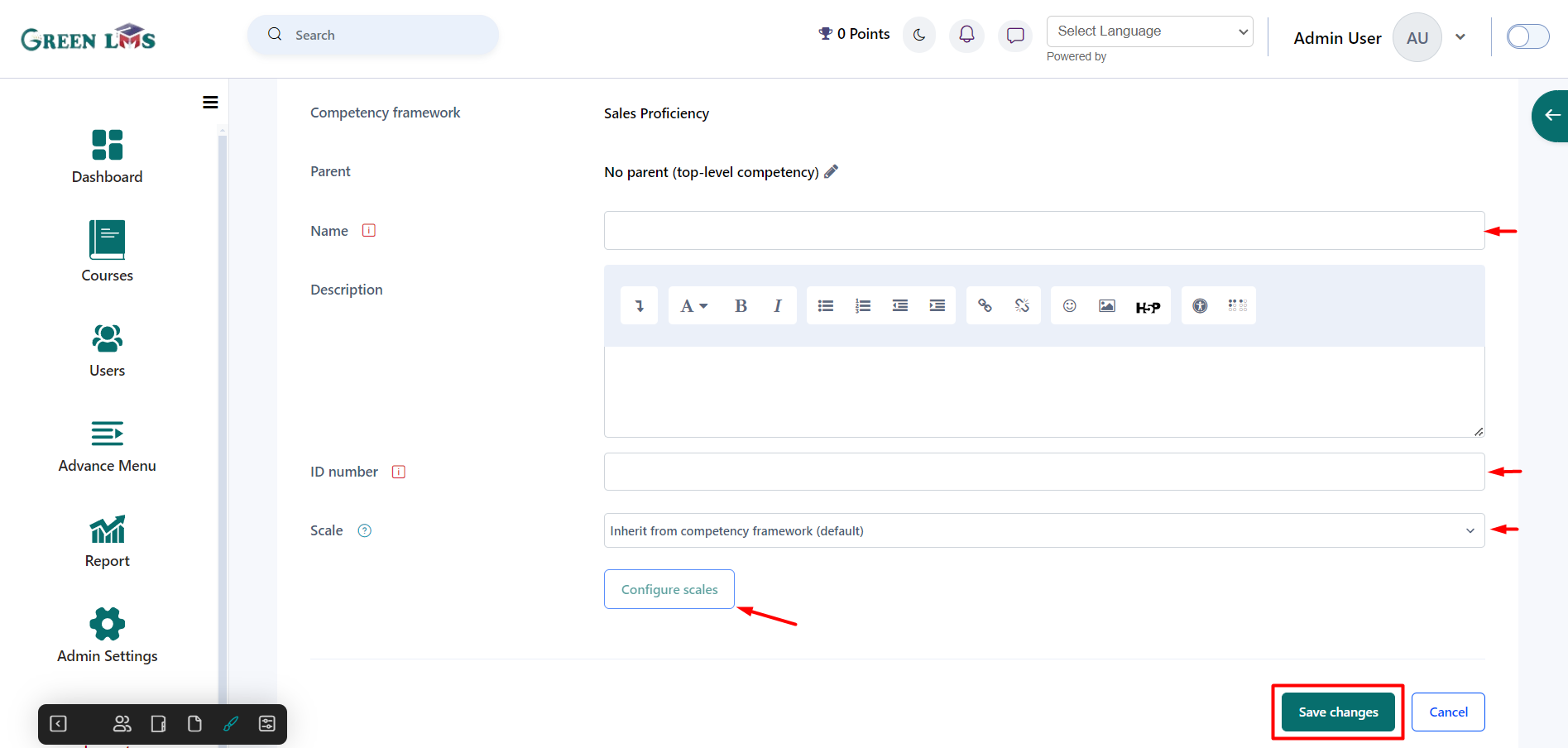
Task: Insert an ordered numbered list
Action: tap(863, 306)
